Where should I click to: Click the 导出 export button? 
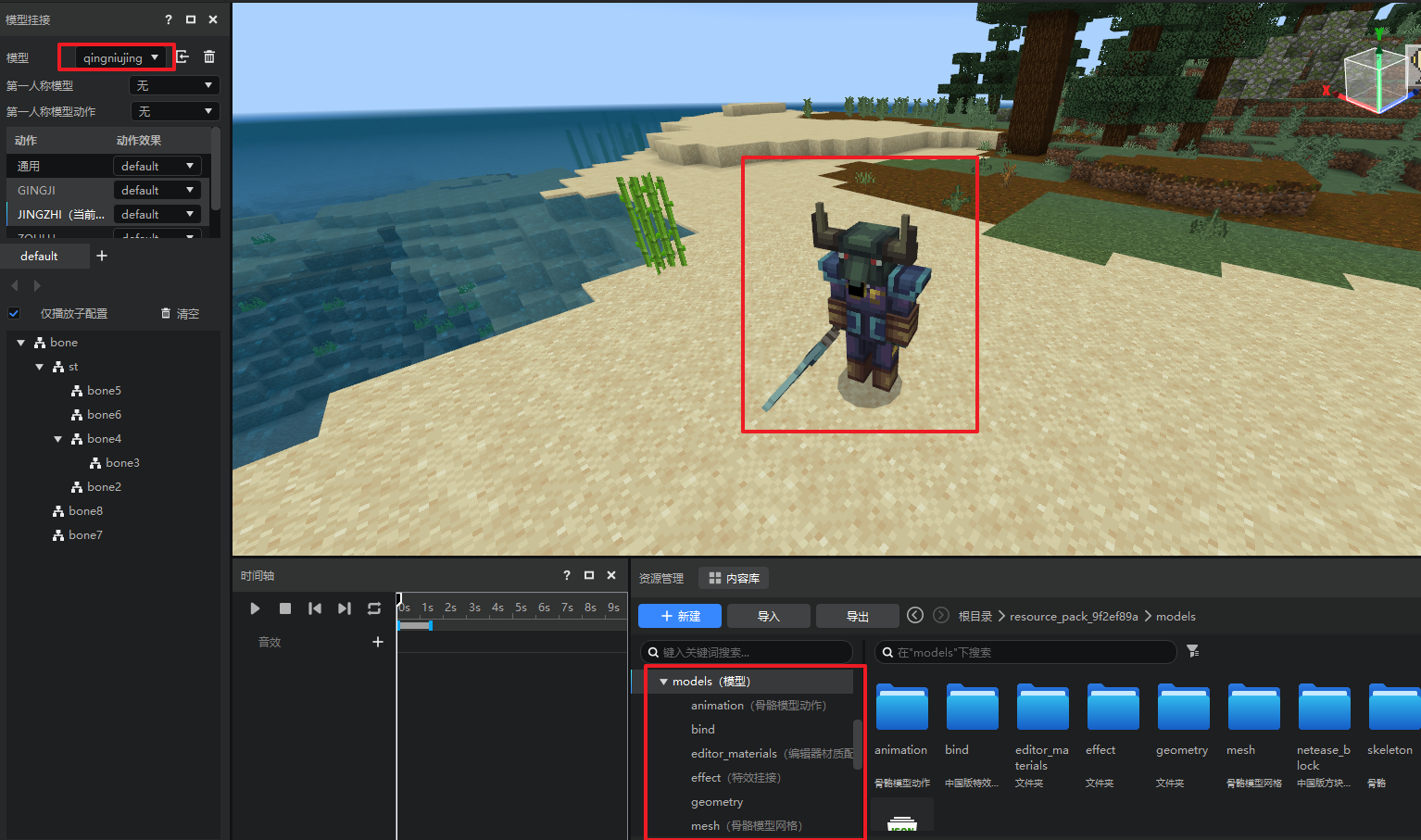(858, 616)
